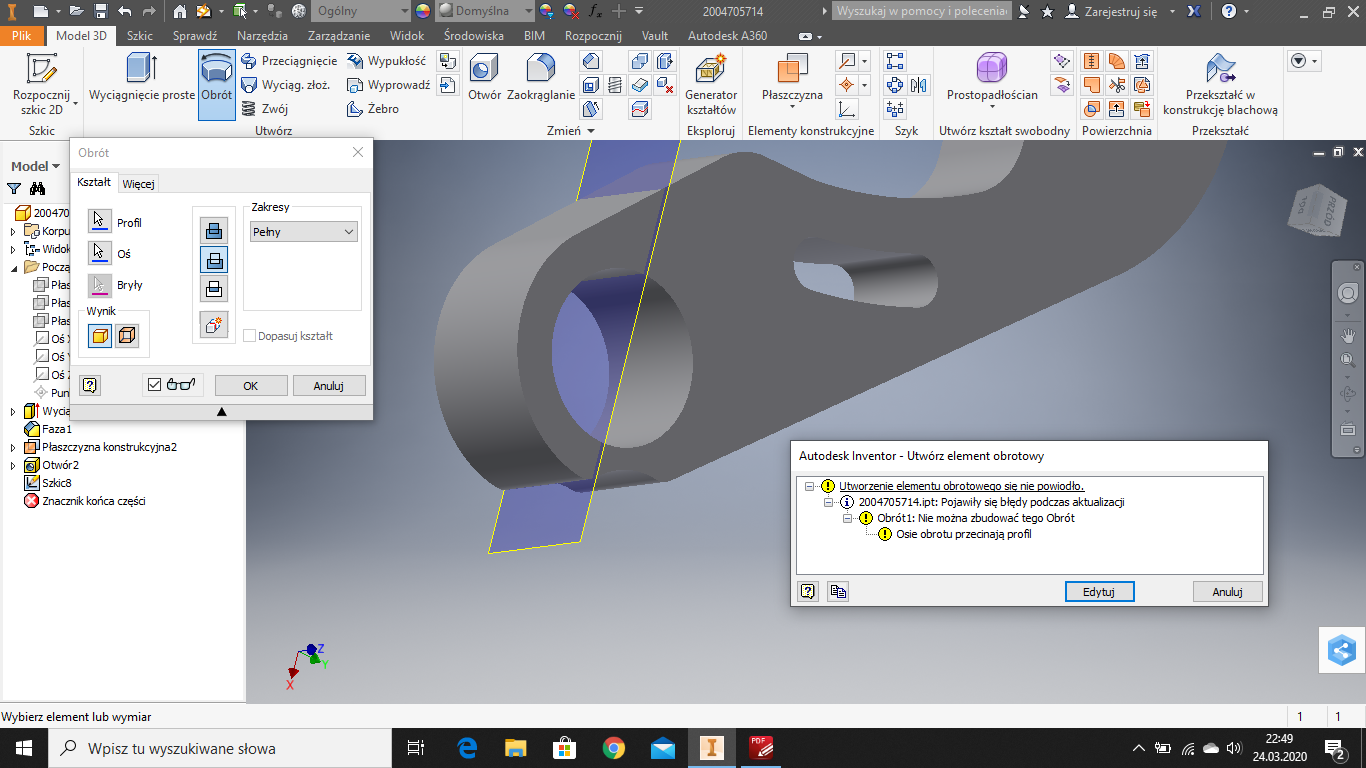Collapse the Obrót1 error tree node

point(849,518)
